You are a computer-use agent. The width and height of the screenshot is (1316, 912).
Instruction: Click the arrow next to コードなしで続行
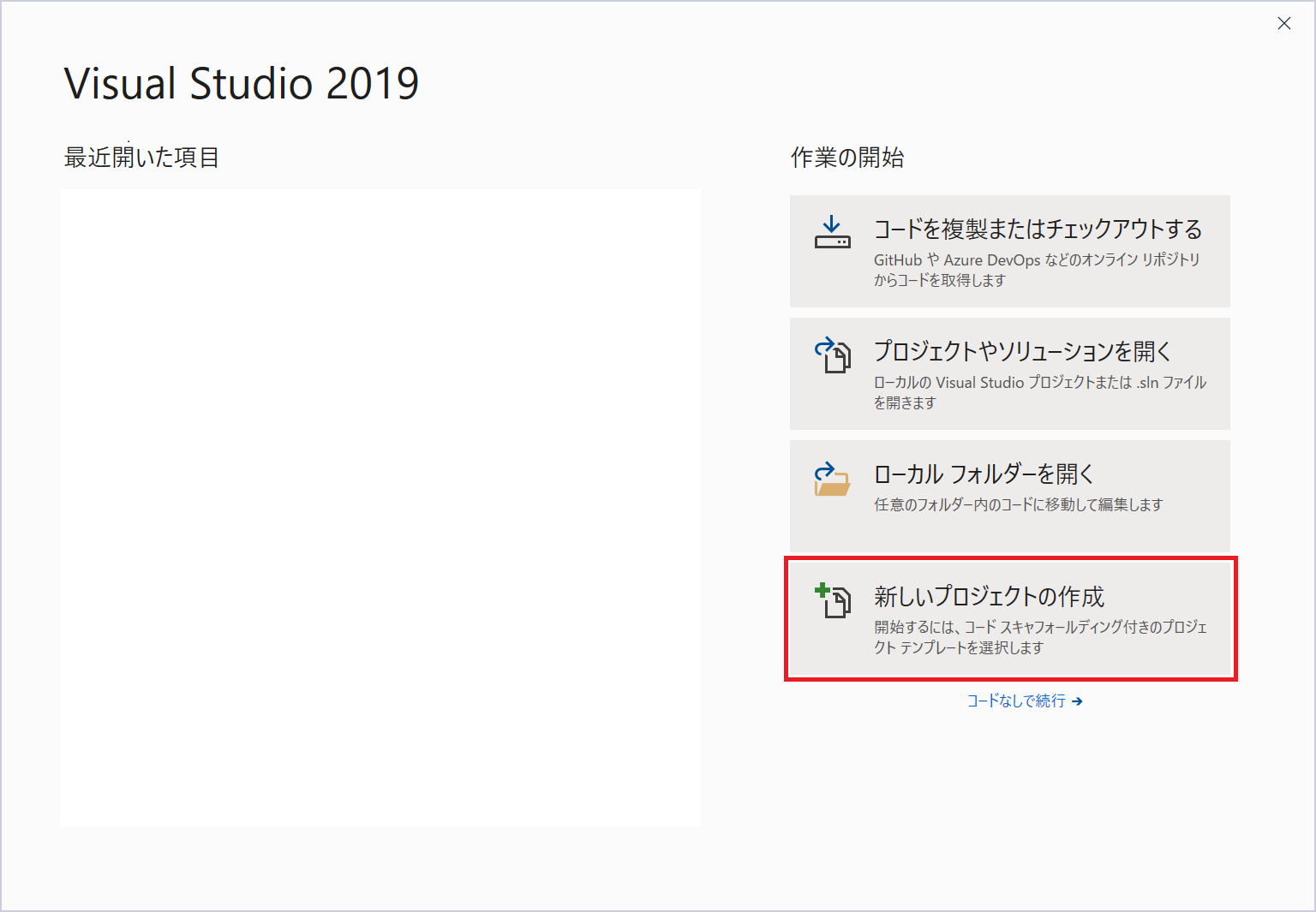coord(1077,701)
